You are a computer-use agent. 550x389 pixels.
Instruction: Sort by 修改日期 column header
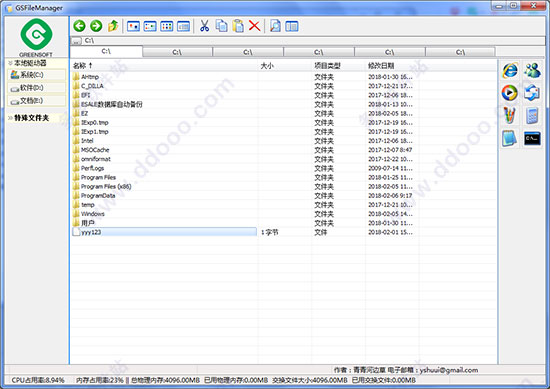pos(392,66)
